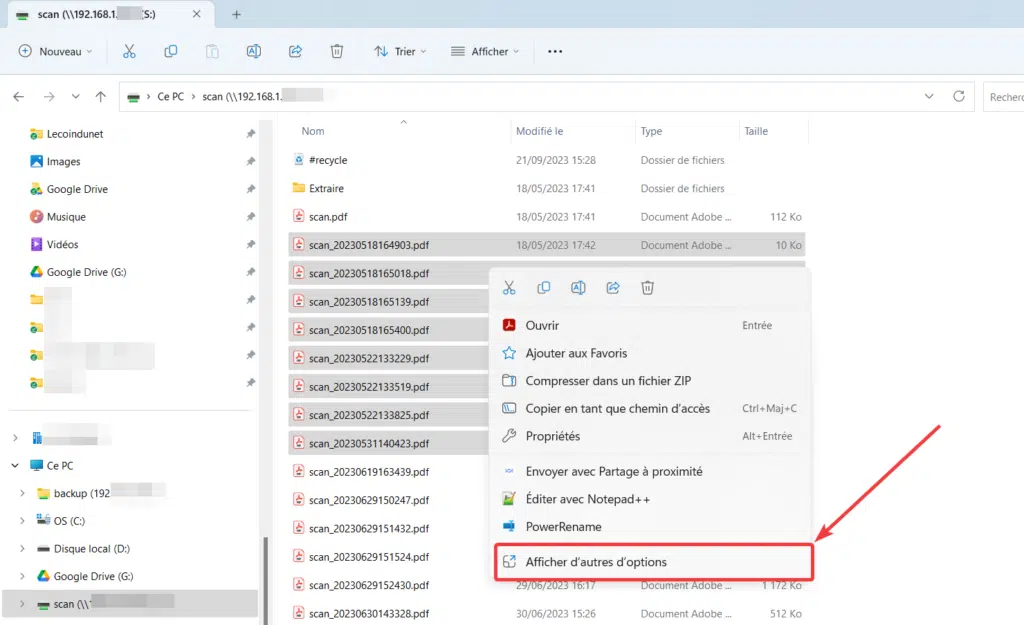This screenshot has height=625, width=1024.
Task: Open the Google Drive quick access folder
Action: coord(76,189)
